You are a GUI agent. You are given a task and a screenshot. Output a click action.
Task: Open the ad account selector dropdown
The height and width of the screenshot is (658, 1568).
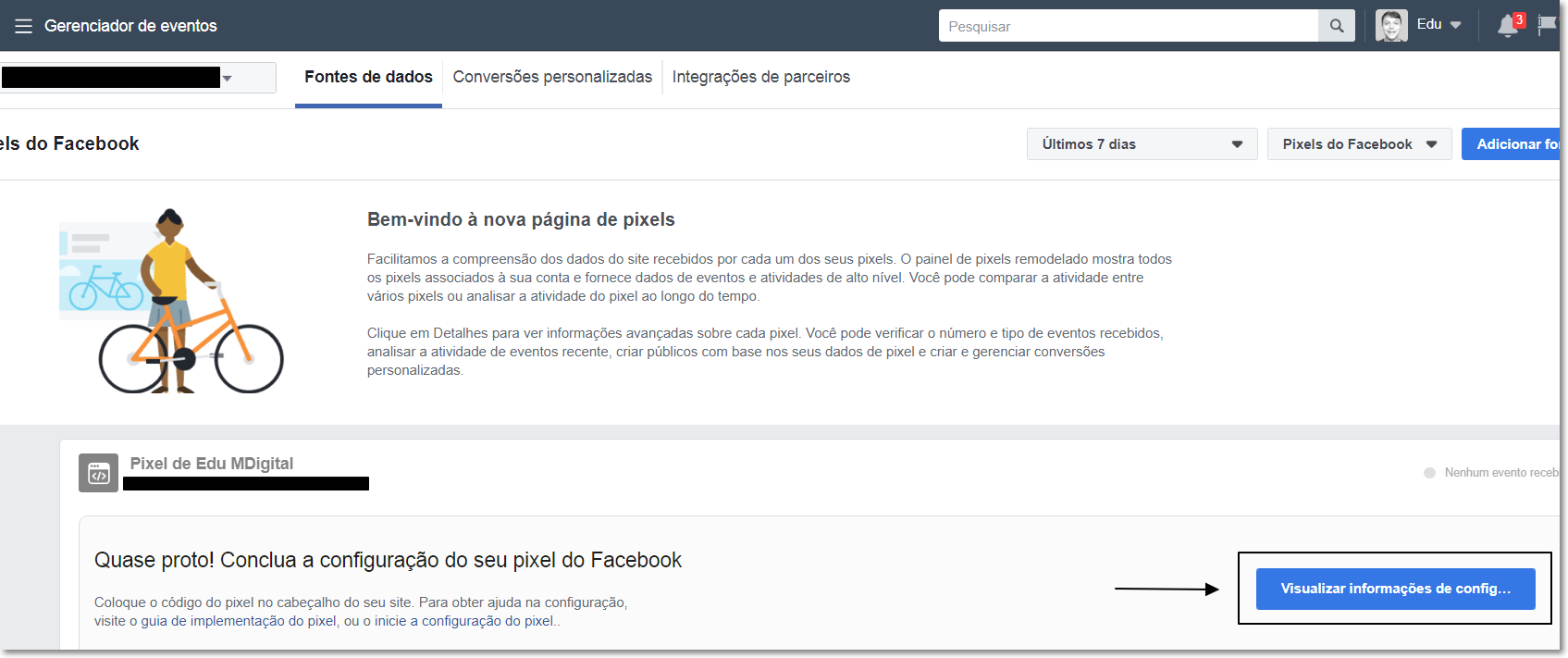(138, 78)
